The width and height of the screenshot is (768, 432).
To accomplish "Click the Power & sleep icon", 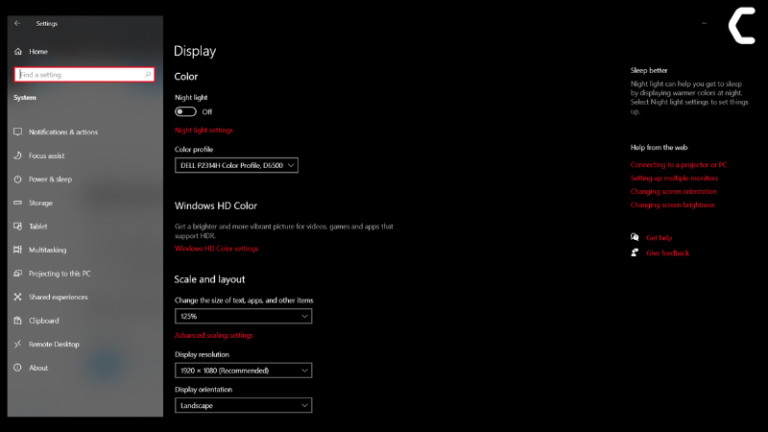I will click(18, 179).
